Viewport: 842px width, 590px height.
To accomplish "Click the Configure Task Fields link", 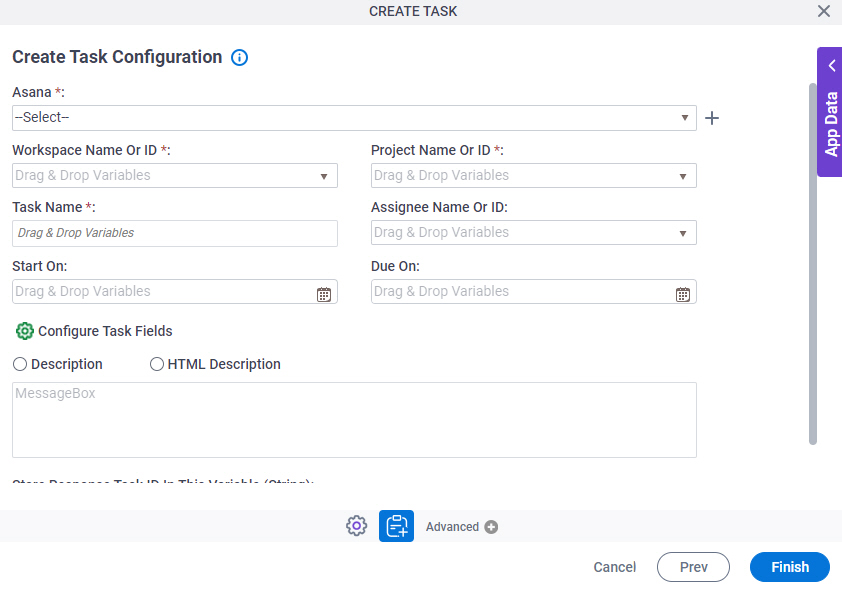I will 105,331.
